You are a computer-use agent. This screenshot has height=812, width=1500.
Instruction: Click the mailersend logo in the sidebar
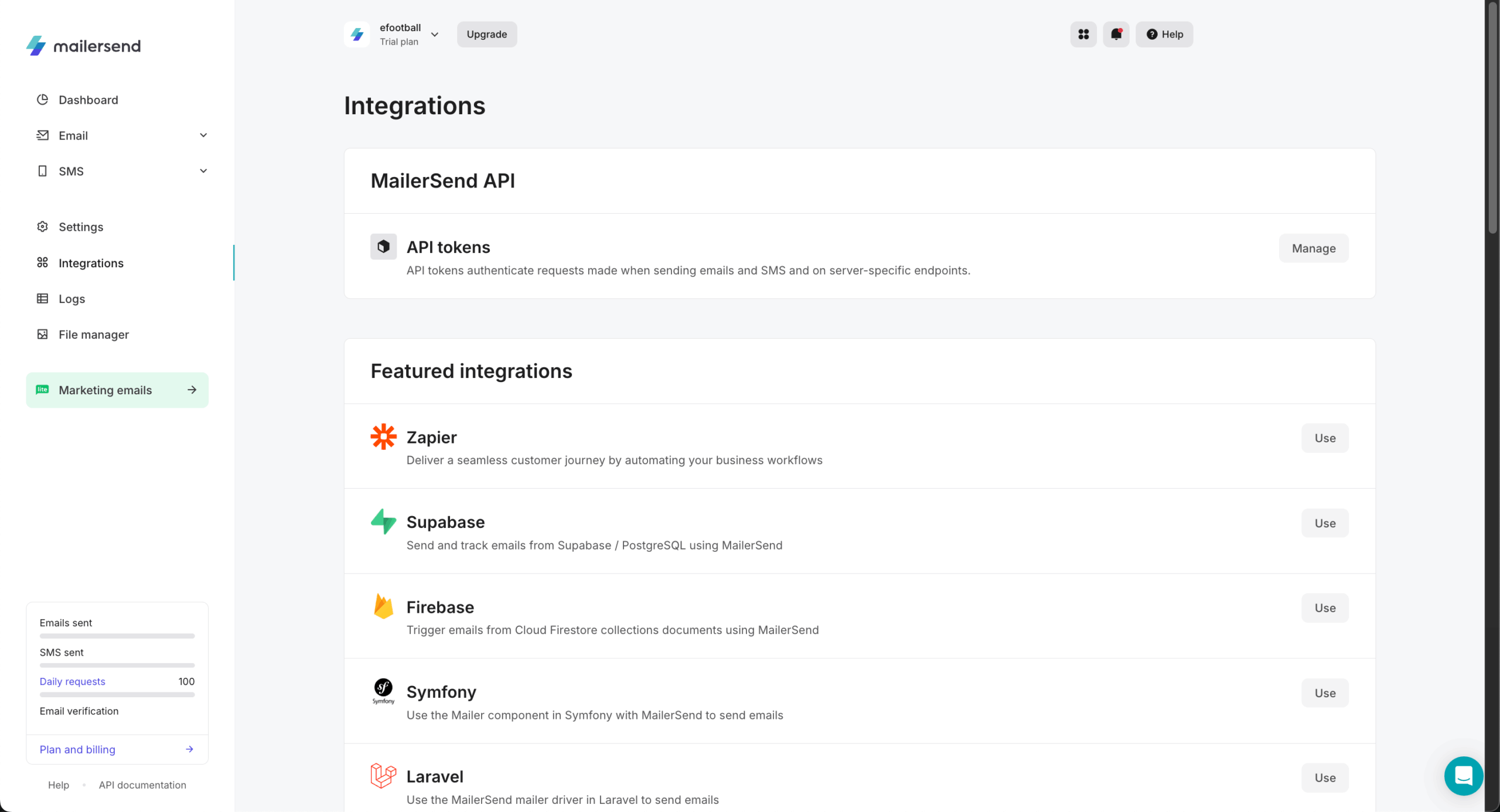coord(83,46)
